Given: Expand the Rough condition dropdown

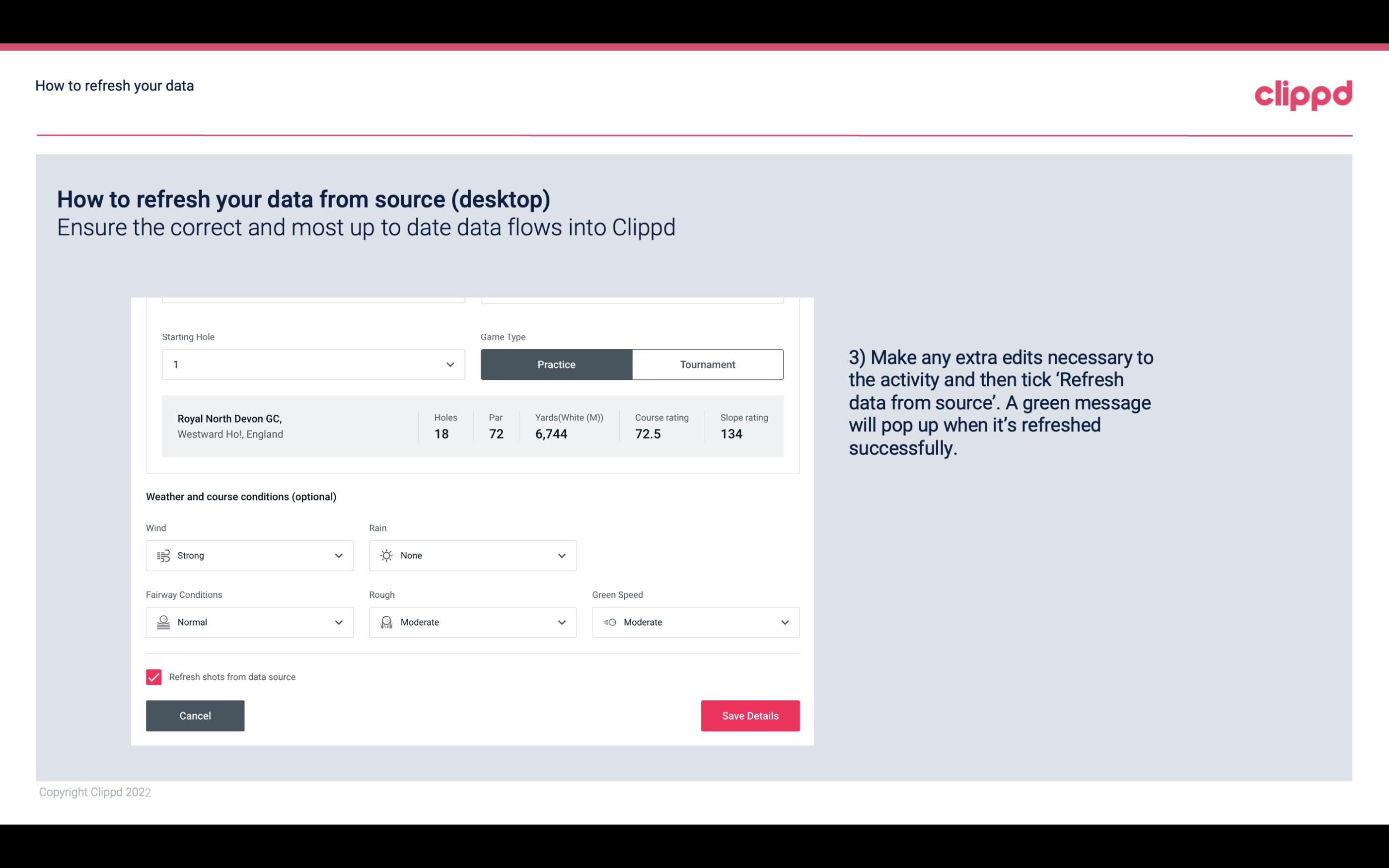Looking at the screenshot, I should click(561, 622).
